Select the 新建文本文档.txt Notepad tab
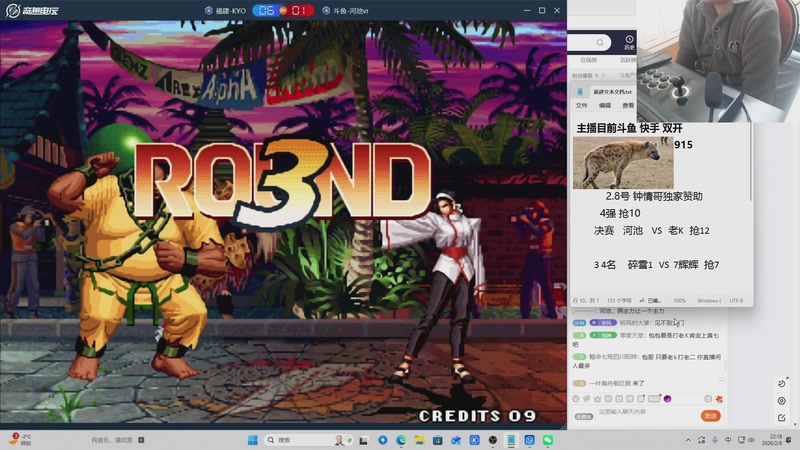800x450 pixels. [x=612, y=92]
